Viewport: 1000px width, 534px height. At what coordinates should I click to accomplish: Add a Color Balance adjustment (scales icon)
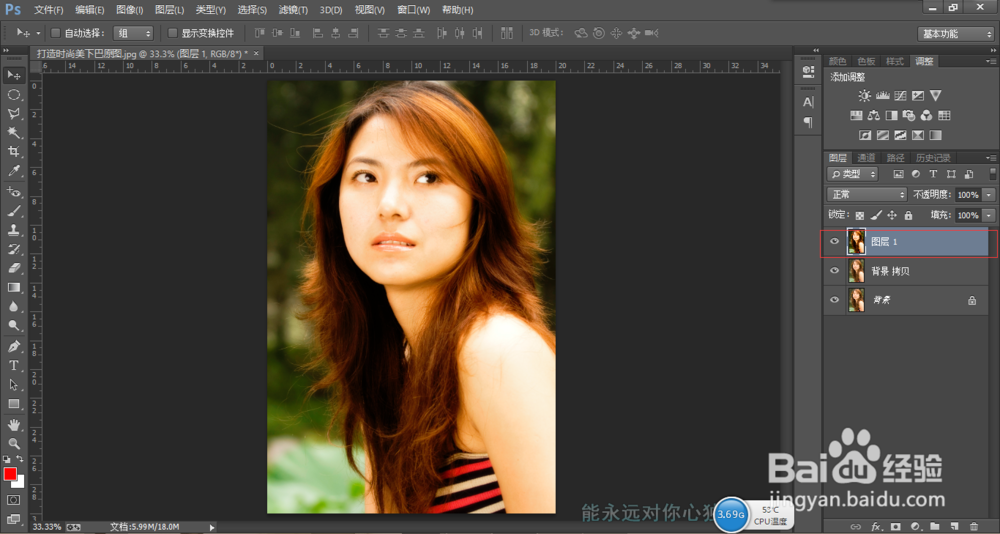coord(874,115)
